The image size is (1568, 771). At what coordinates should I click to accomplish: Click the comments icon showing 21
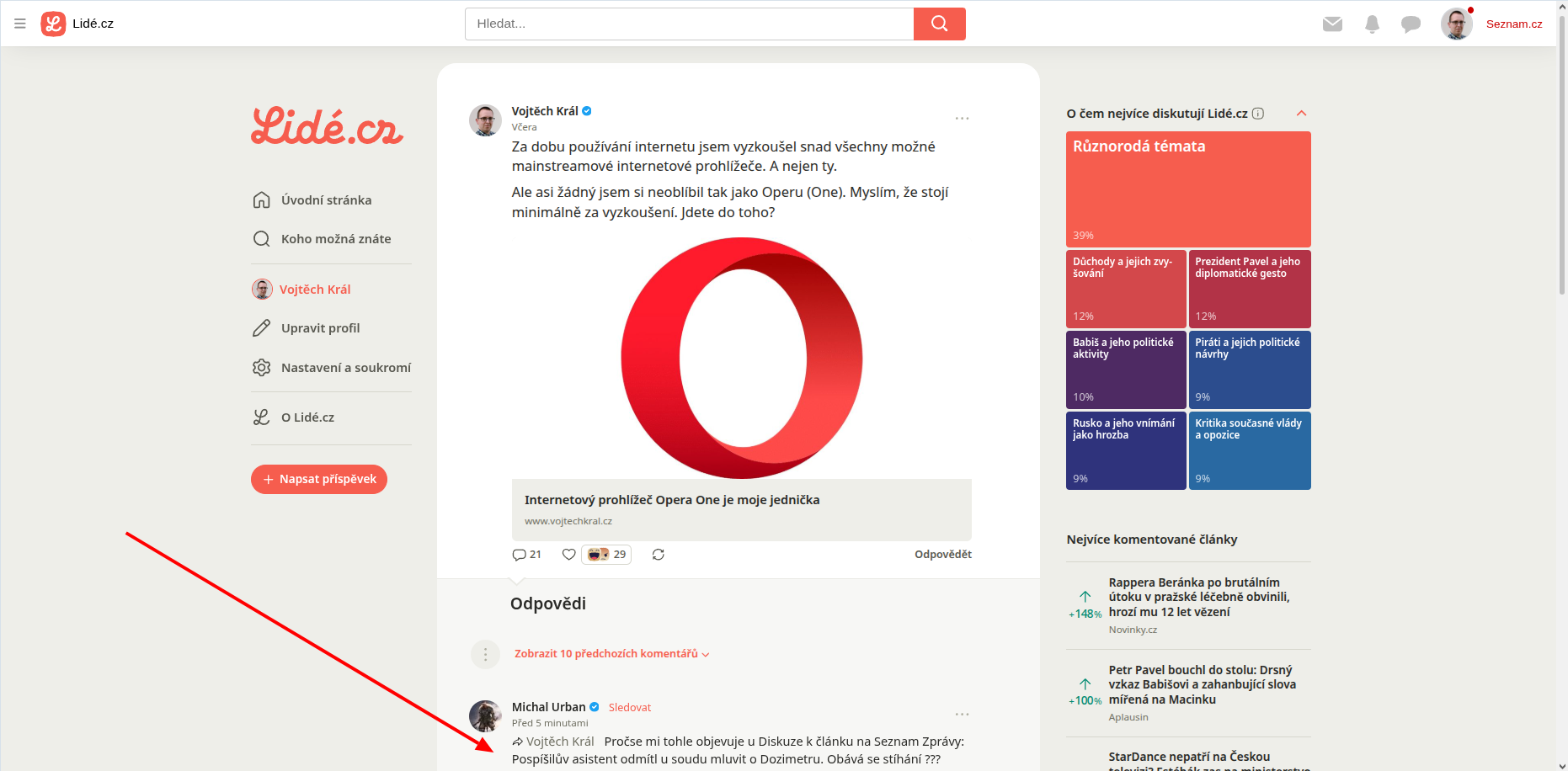coord(526,555)
